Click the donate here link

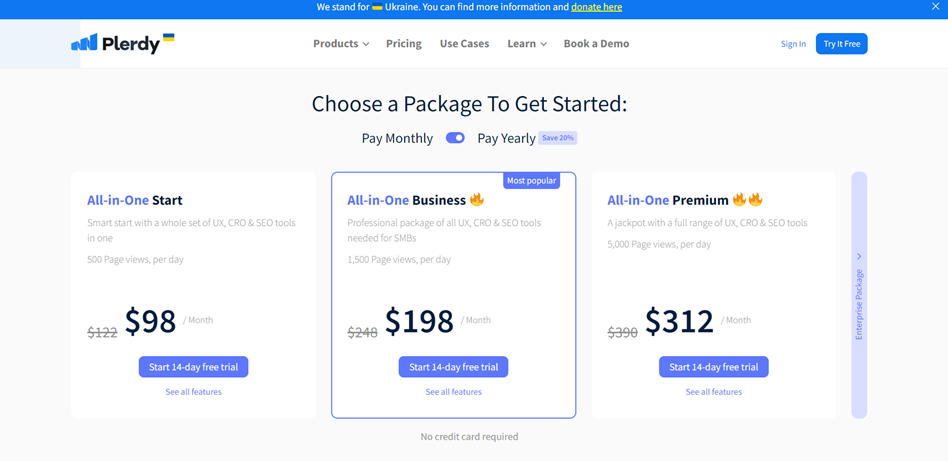click(597, 7)
